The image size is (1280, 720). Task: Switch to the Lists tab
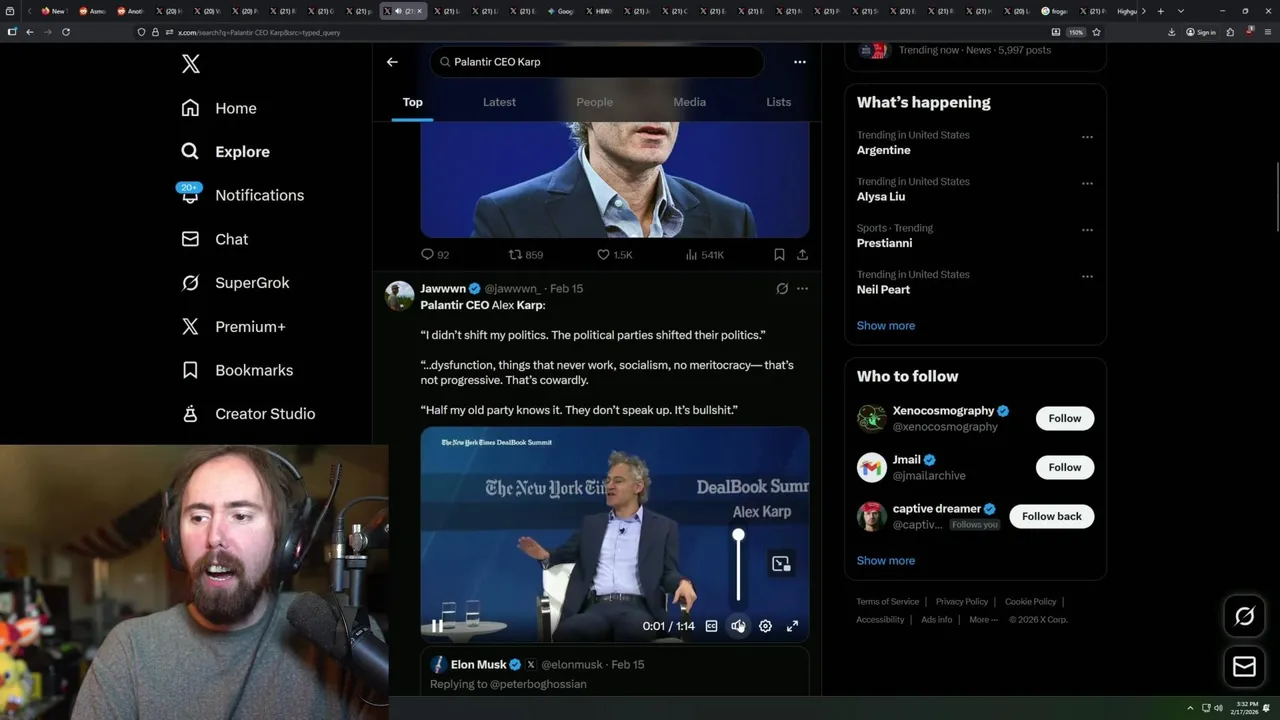click(778, 102)
